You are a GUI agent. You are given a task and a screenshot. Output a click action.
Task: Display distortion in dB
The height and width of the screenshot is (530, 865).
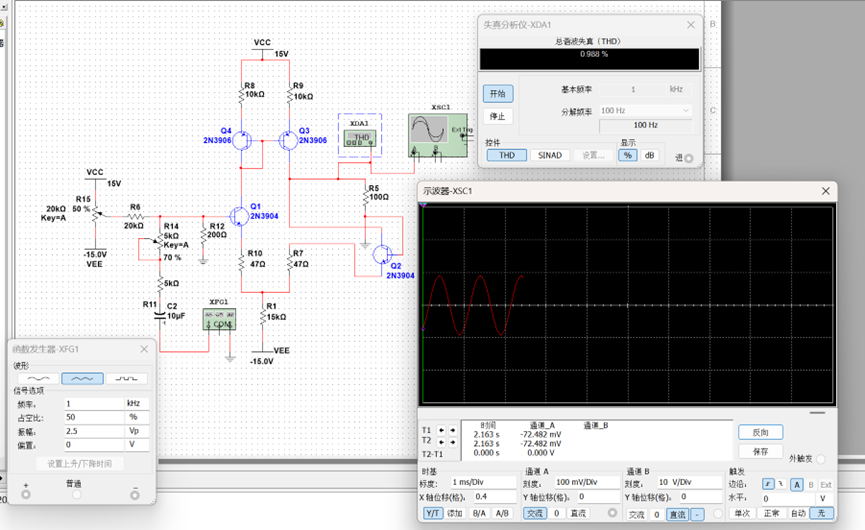[x=649, y=156]
